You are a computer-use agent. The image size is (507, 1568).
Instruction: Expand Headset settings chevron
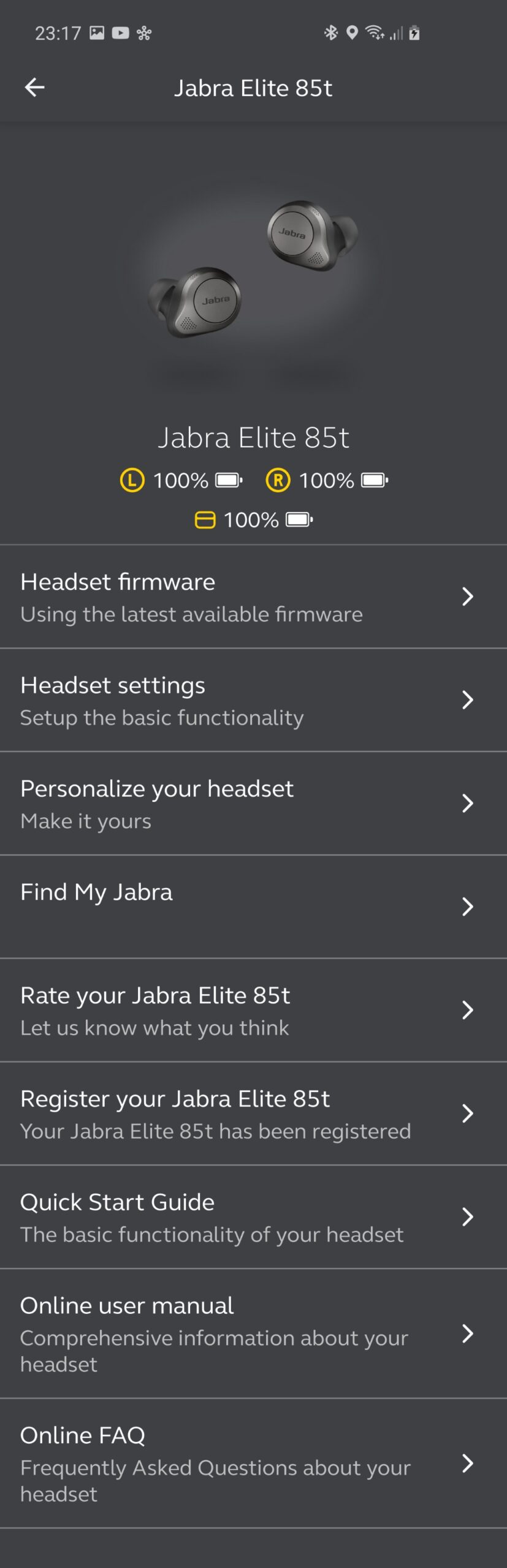pos(467,699)
